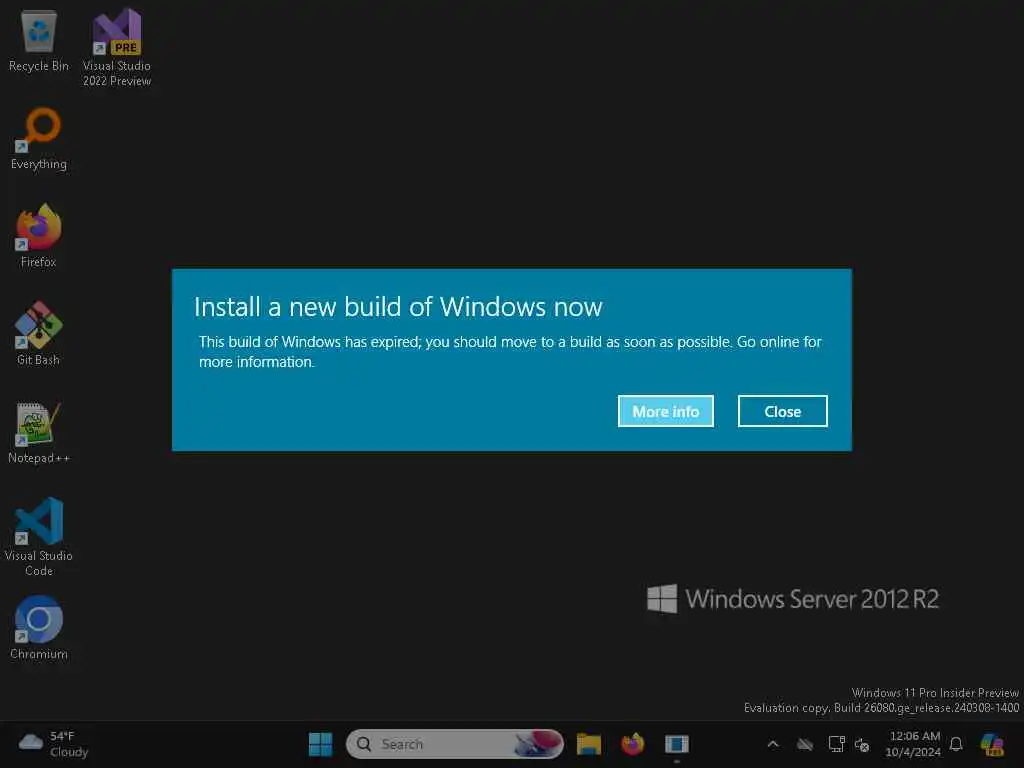Screen dimensions: 1024x768
Task: Open File Explorer from the taskbar
Action: click(588, 744)
